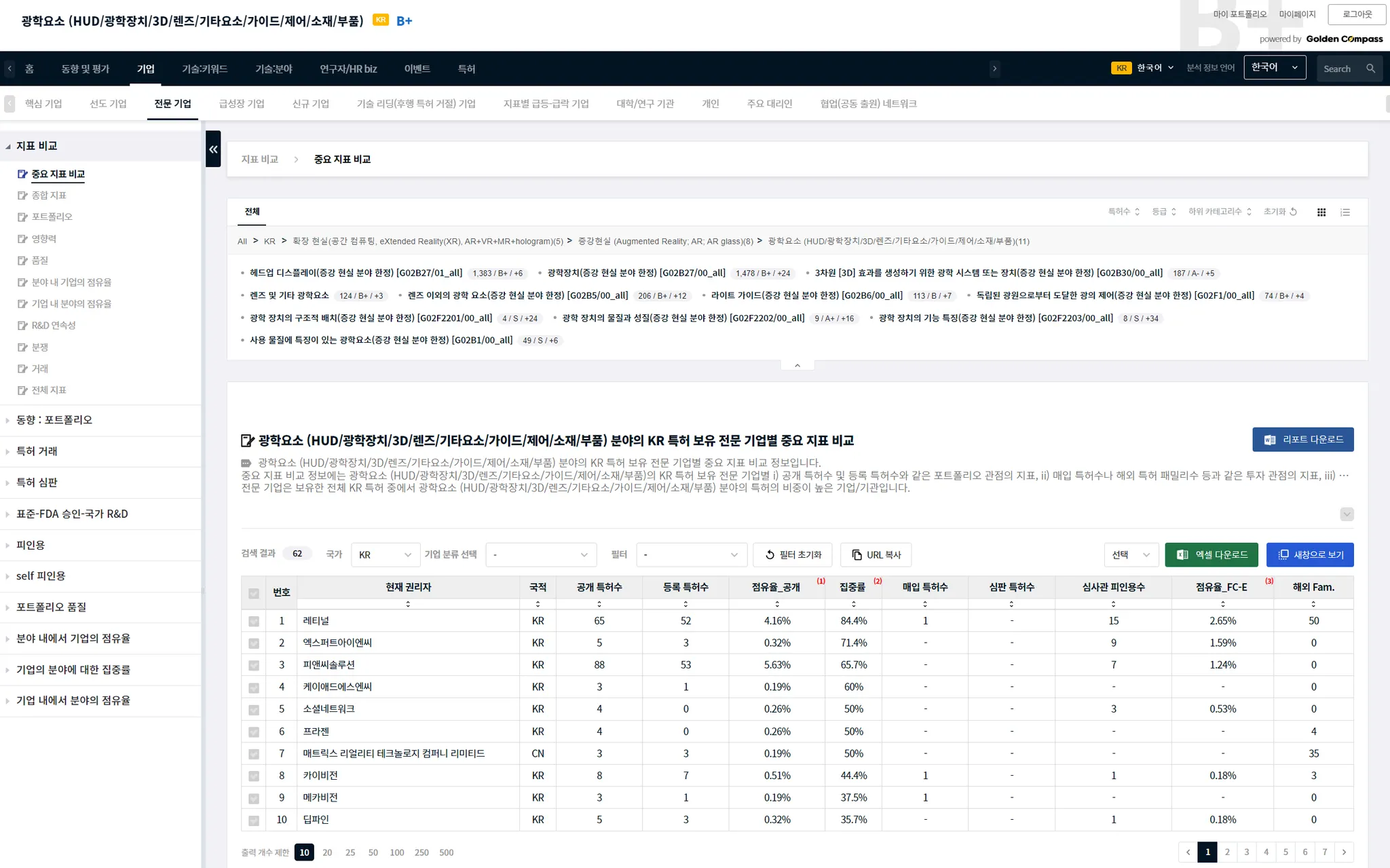Image resolution: width=1390 pixels, height=868 pixels.
Task: Click the 초기화 reset icon
Action: tap(1293, 212)
